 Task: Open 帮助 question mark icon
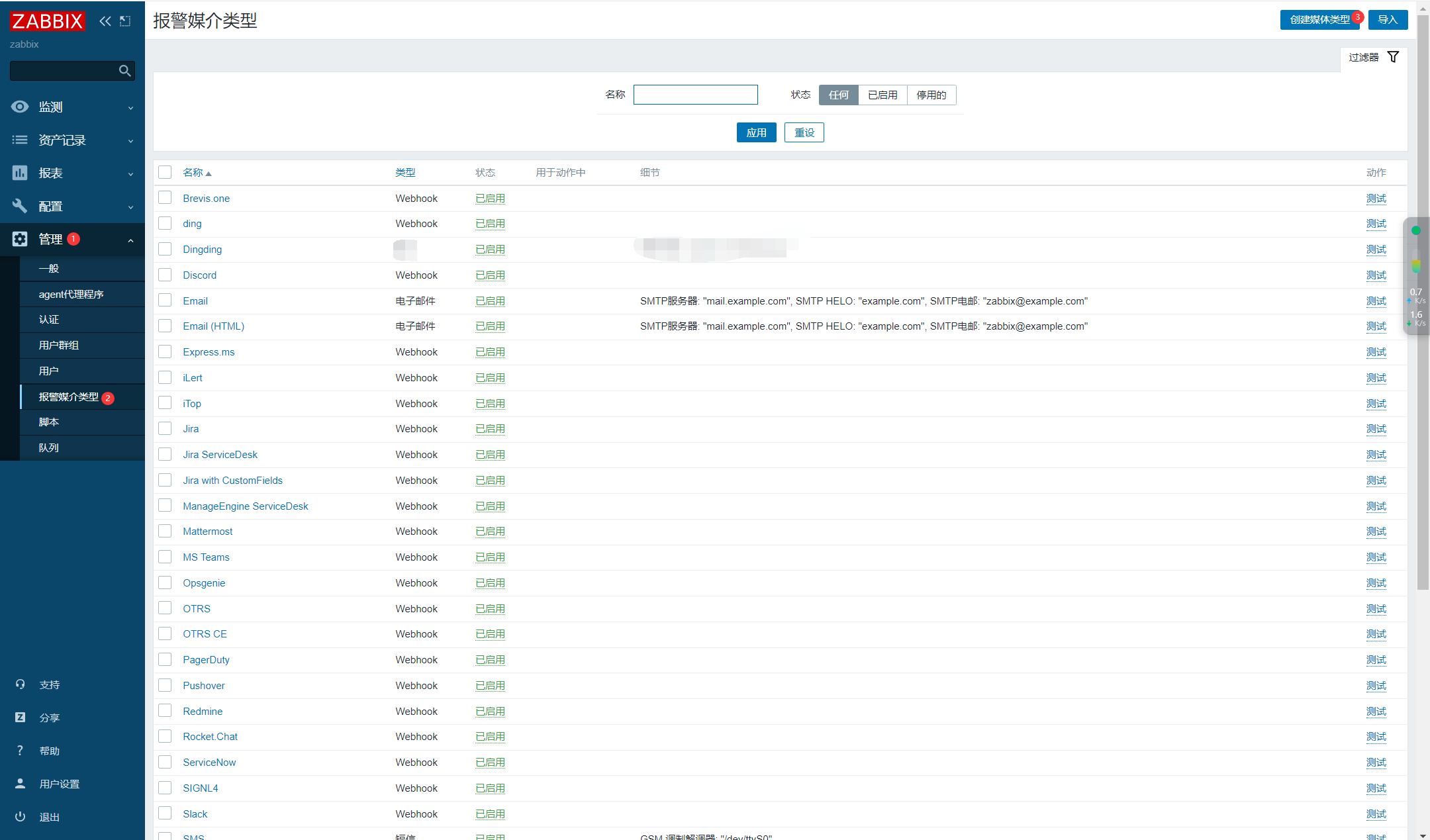[20, 751]
